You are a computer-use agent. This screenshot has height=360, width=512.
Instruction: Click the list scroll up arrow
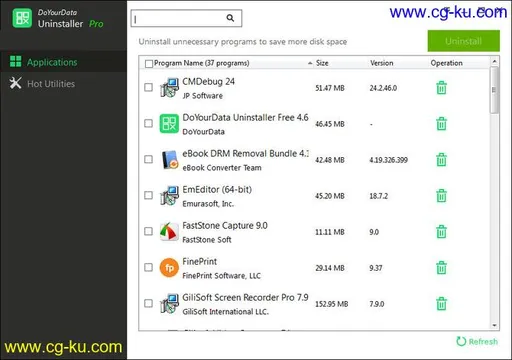[494, 62]
